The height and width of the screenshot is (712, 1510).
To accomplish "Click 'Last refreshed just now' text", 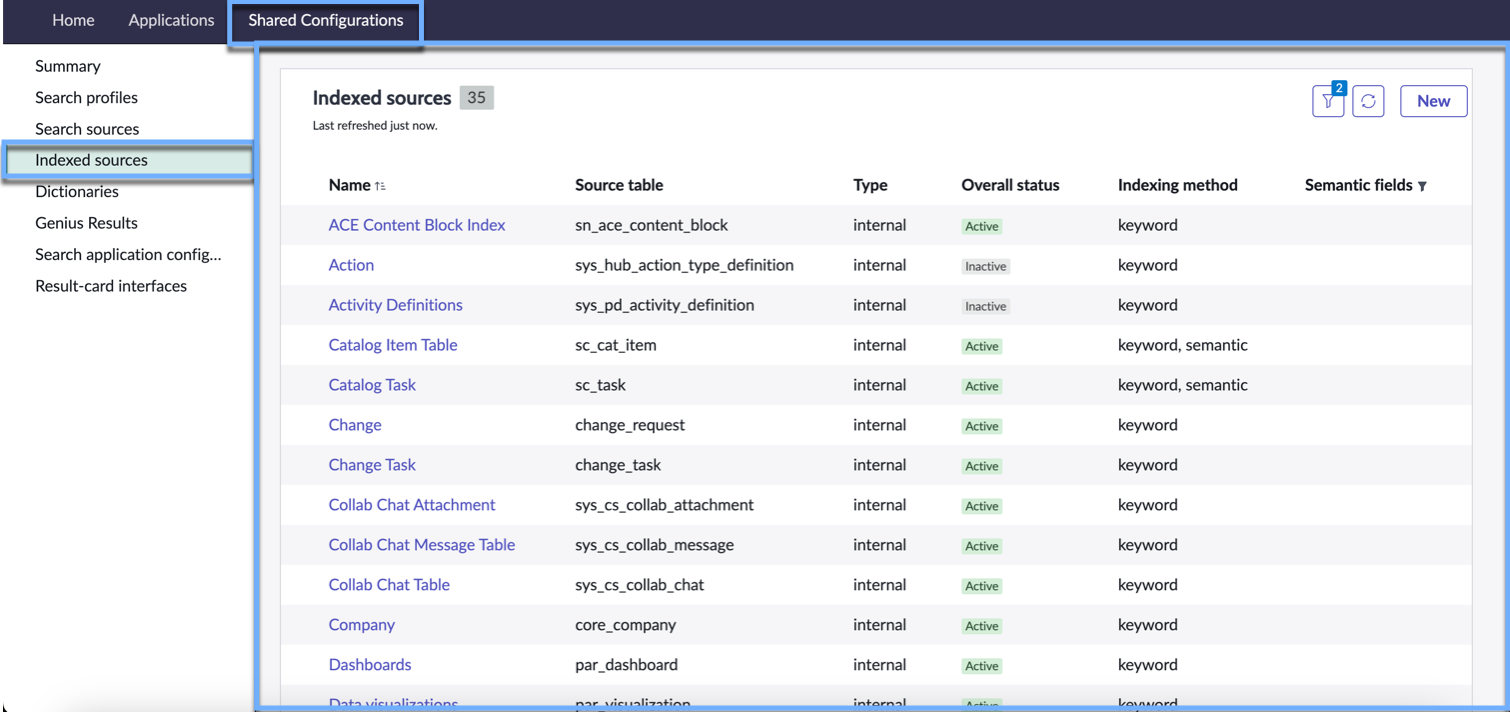I will [375, 126].
